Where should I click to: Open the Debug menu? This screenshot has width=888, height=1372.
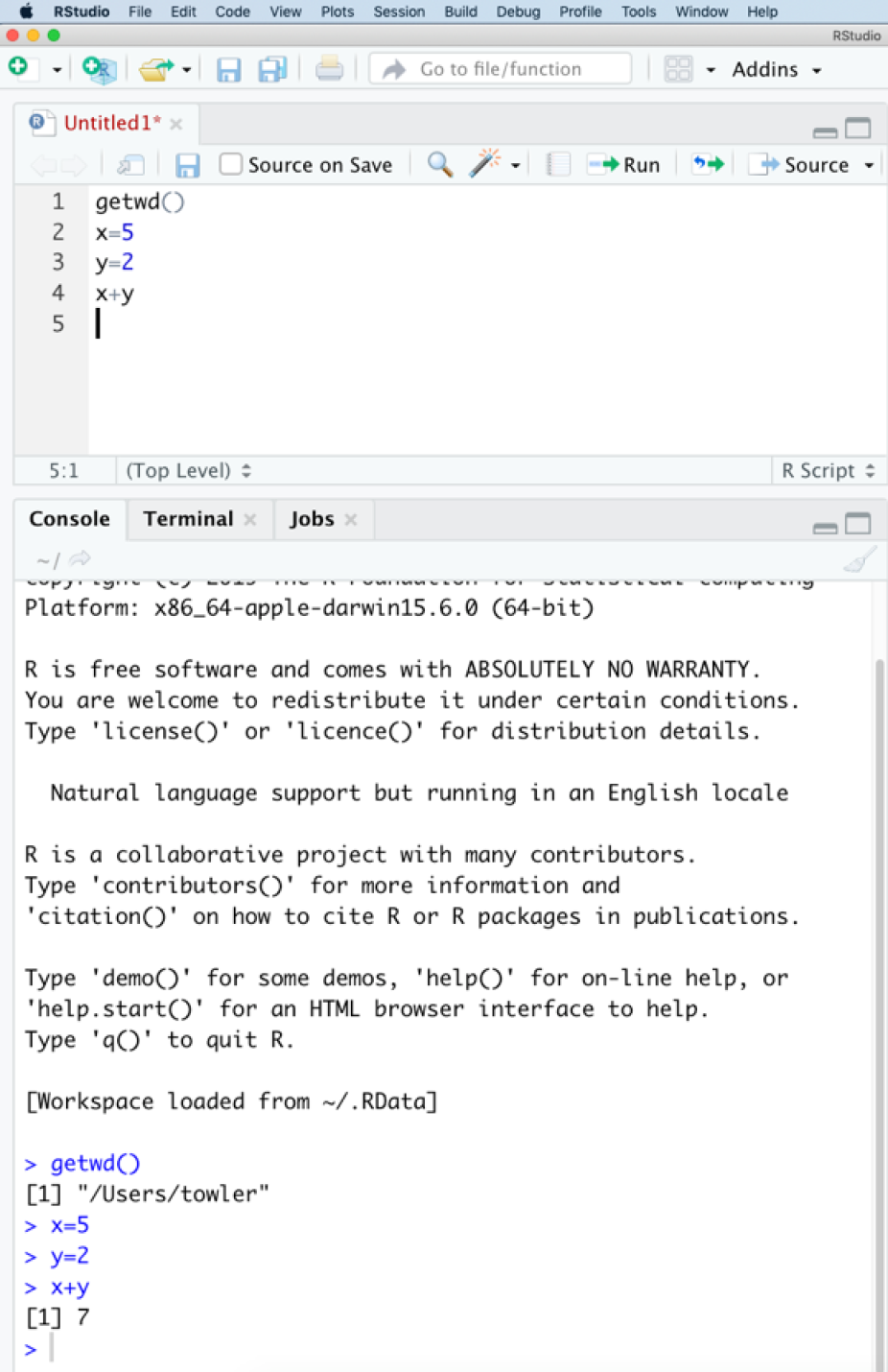(x=518, y=12)
